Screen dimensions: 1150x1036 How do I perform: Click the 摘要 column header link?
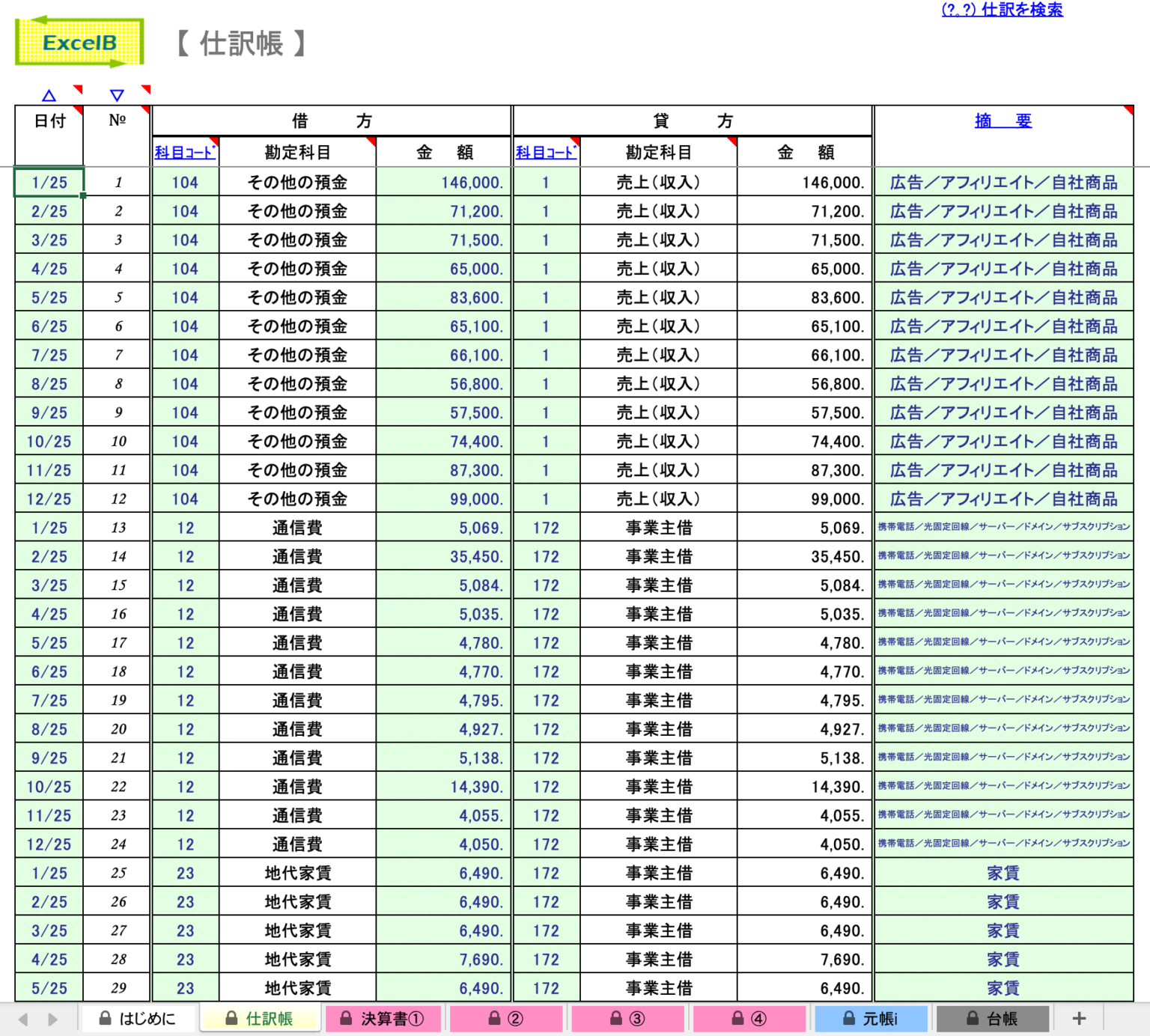tap(1003, 120)
